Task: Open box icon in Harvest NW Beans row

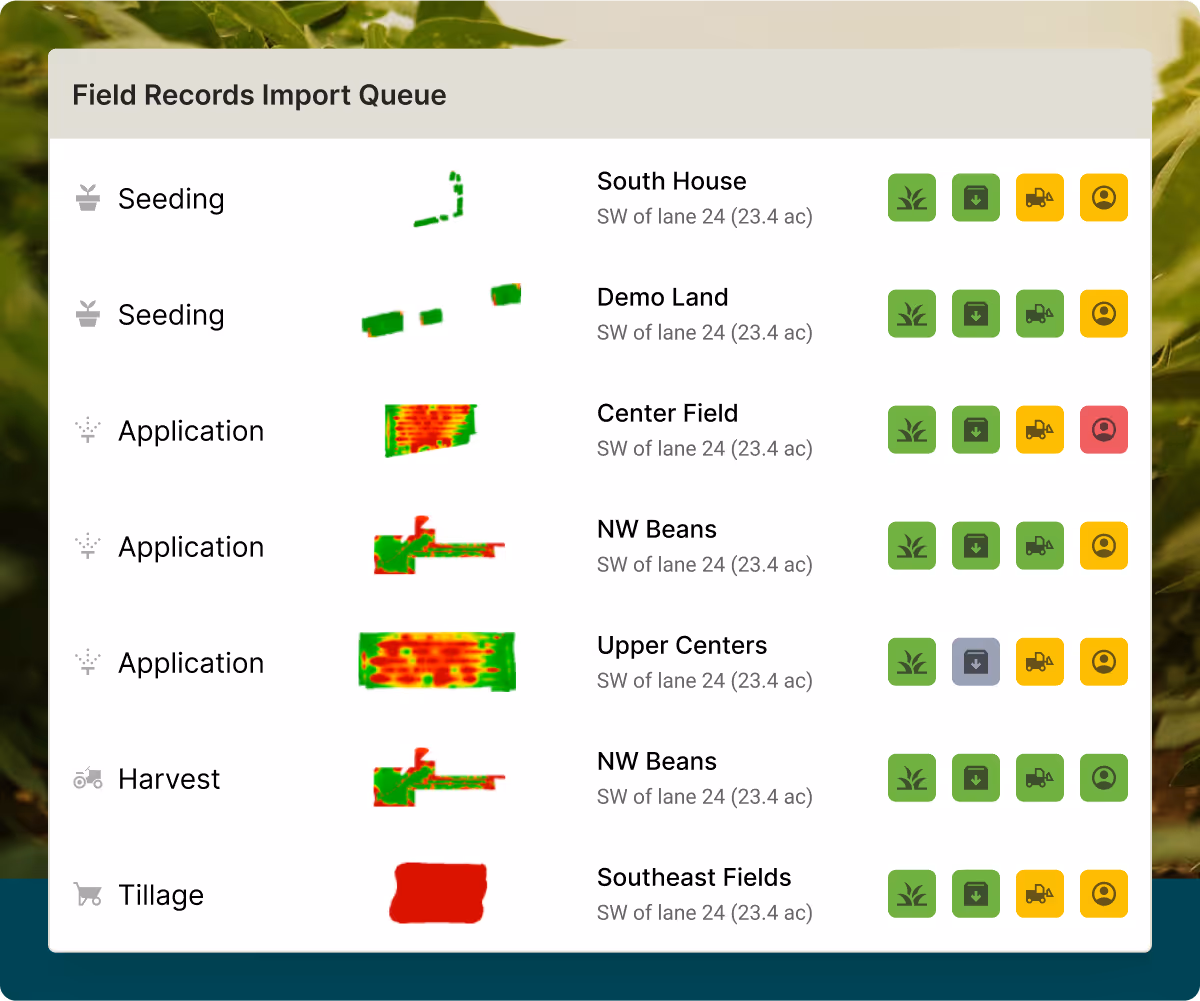Action: point(976,778)
